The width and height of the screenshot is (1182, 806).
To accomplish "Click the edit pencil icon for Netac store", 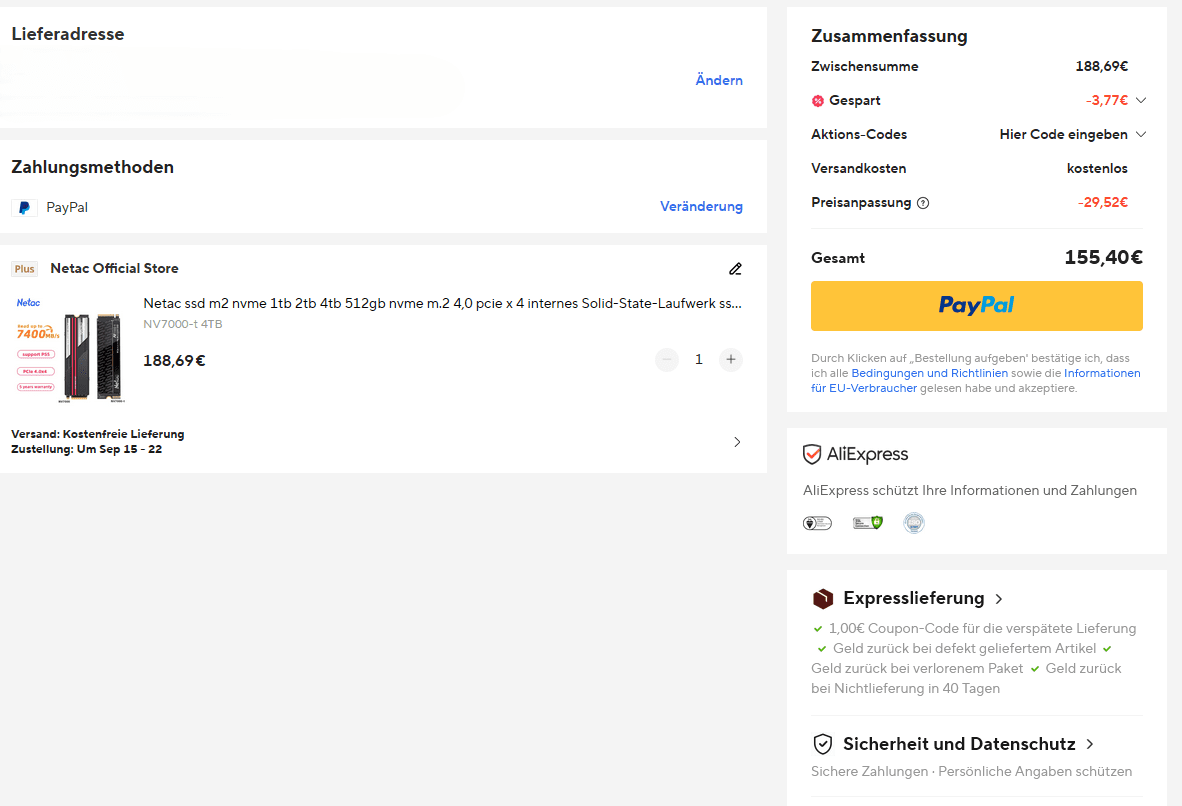I will point(736,269).
